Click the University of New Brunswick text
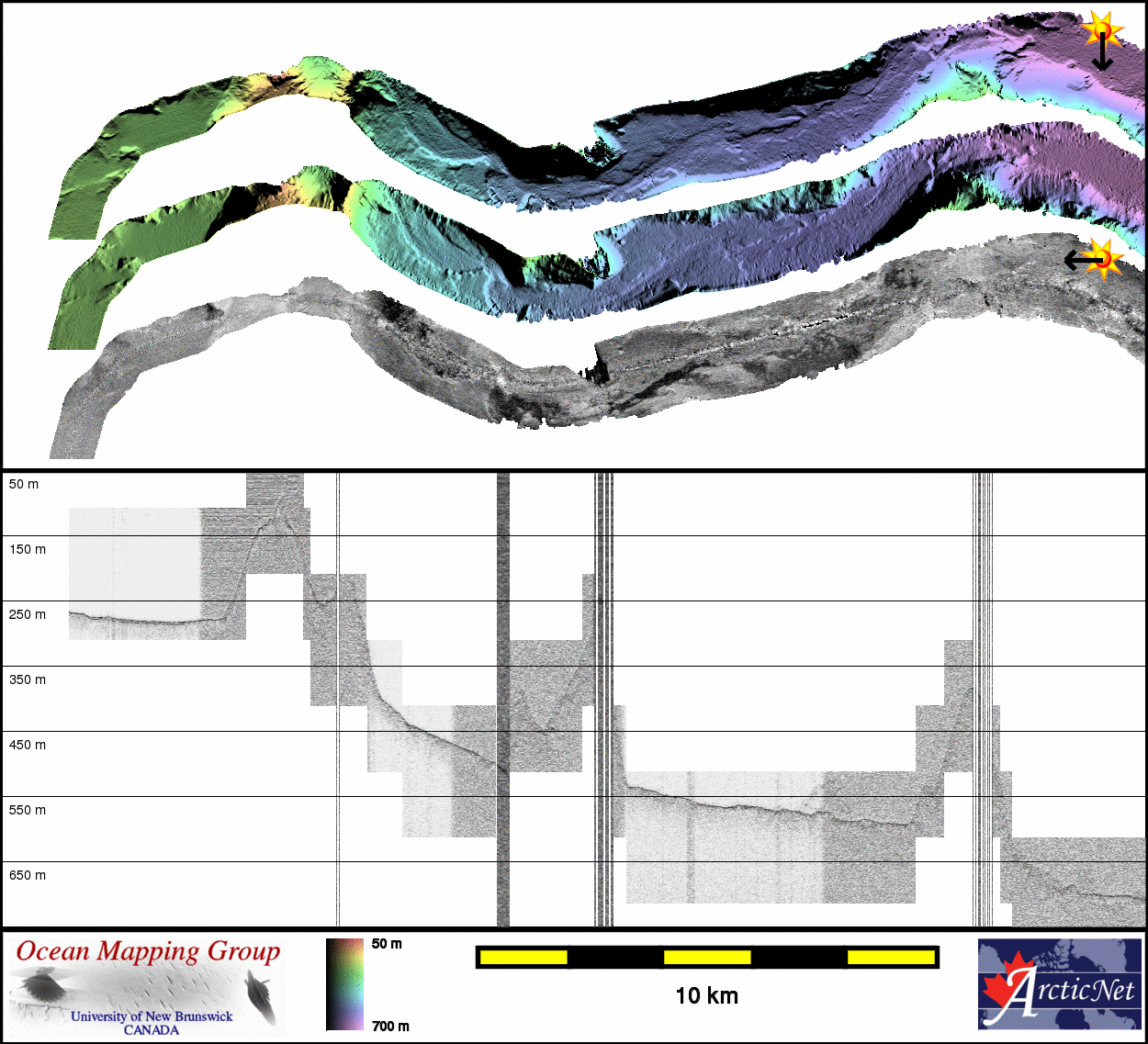The image size is (1148, 1044). pos(152,1016)
